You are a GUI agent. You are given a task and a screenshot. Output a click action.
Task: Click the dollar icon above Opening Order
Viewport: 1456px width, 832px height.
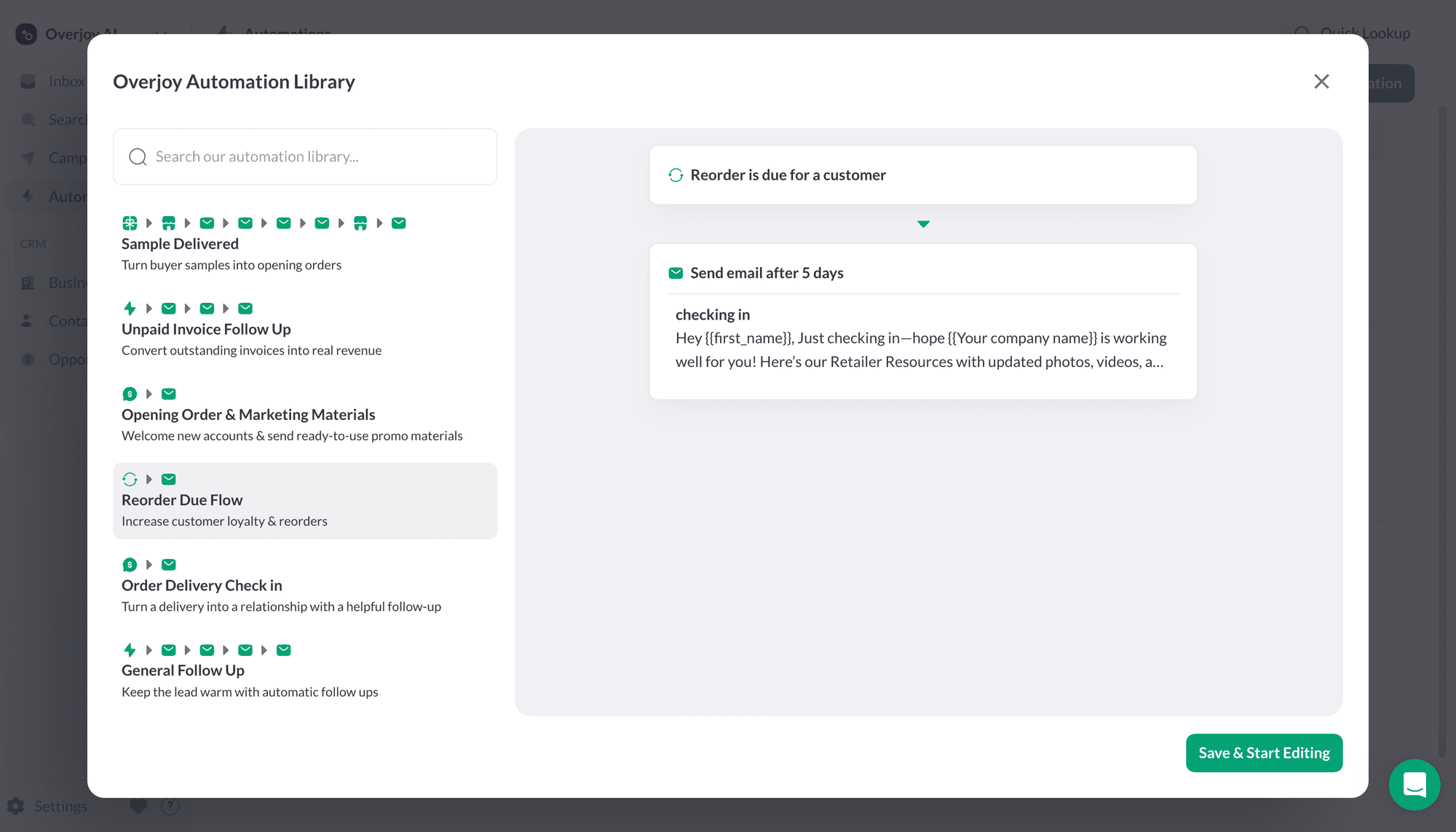pos(130,394)
